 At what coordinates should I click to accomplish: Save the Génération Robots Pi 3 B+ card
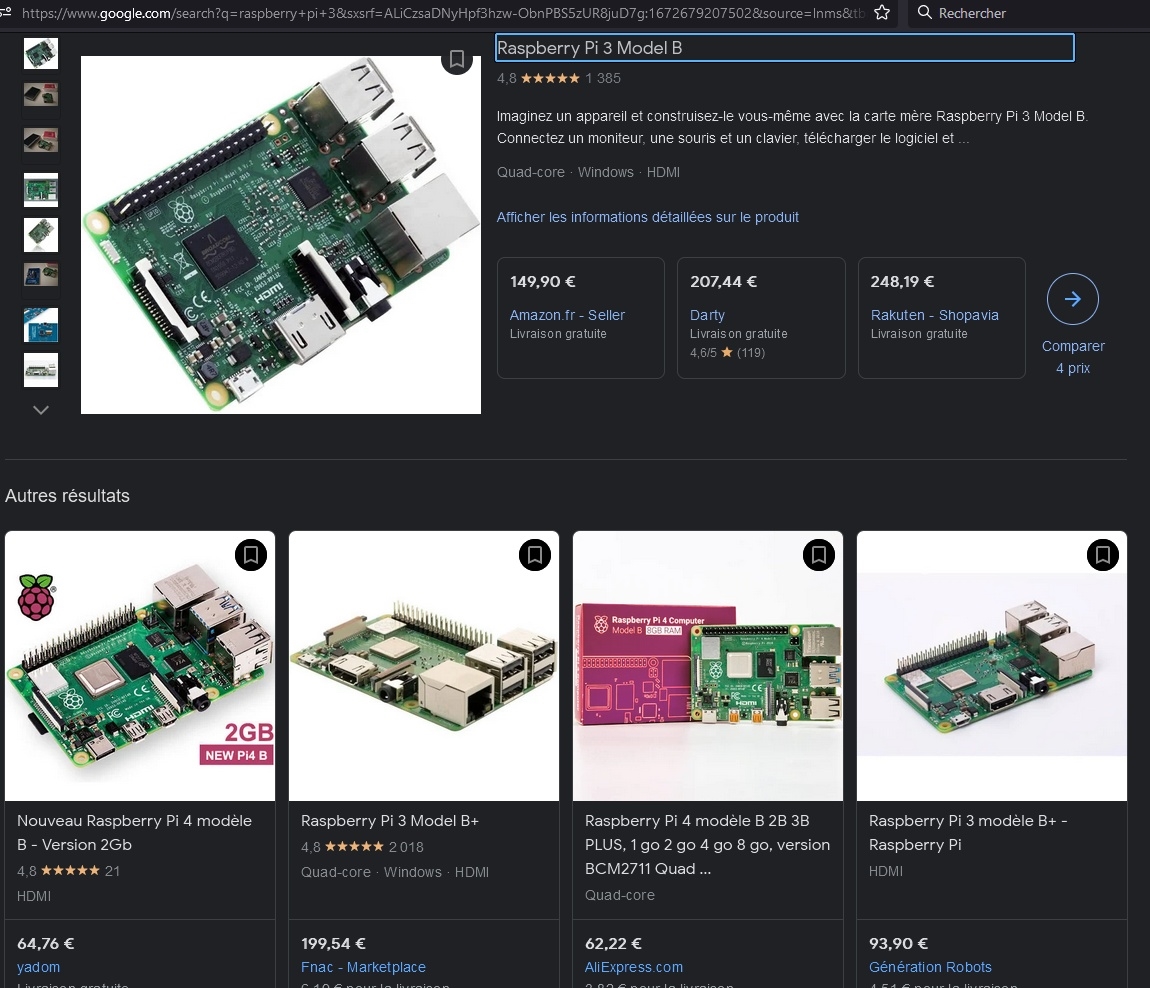[1103, 554]
